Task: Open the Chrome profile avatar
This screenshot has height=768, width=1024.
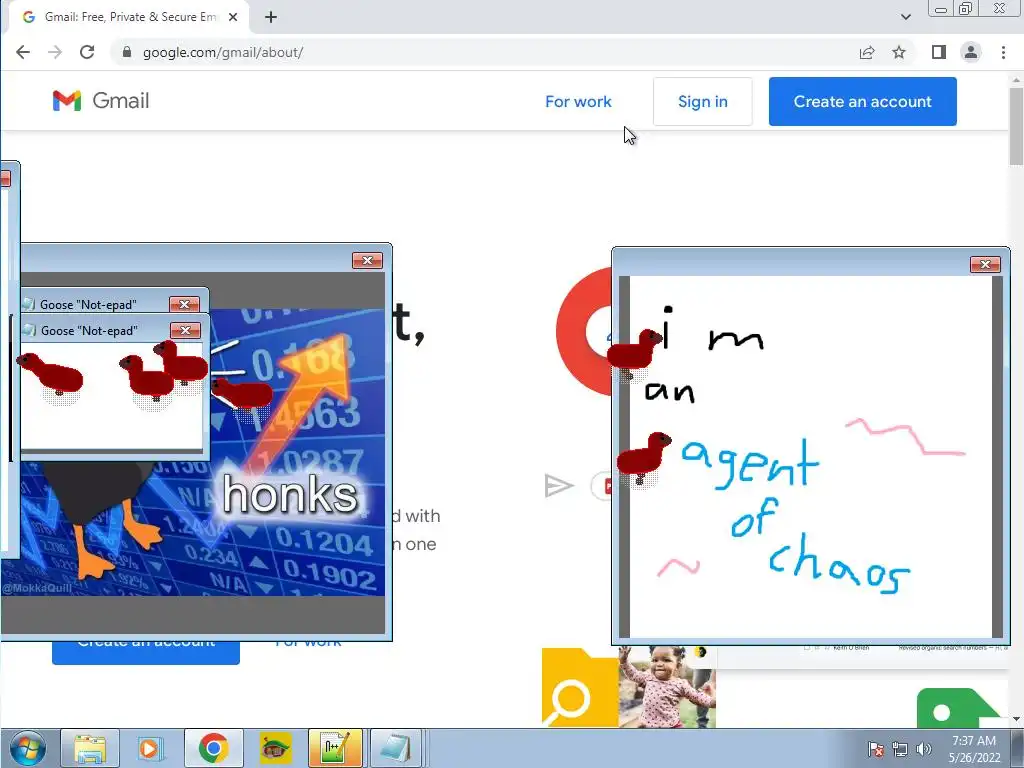Action: [971, 52]
